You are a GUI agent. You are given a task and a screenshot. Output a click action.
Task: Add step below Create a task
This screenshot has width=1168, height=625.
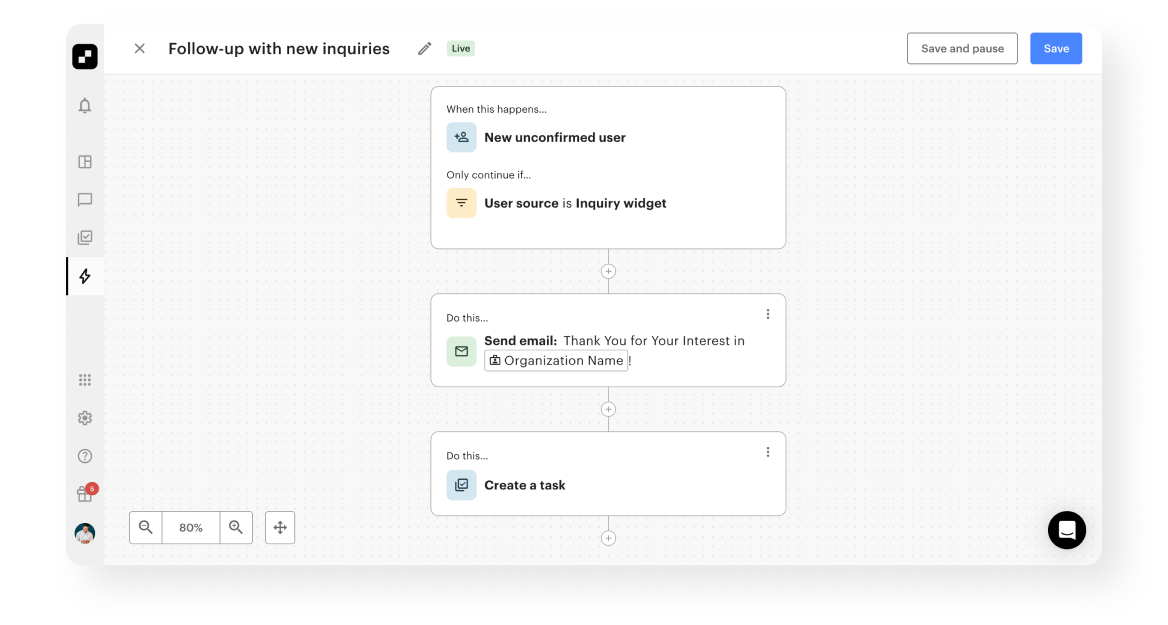click(x=608, y=538)
